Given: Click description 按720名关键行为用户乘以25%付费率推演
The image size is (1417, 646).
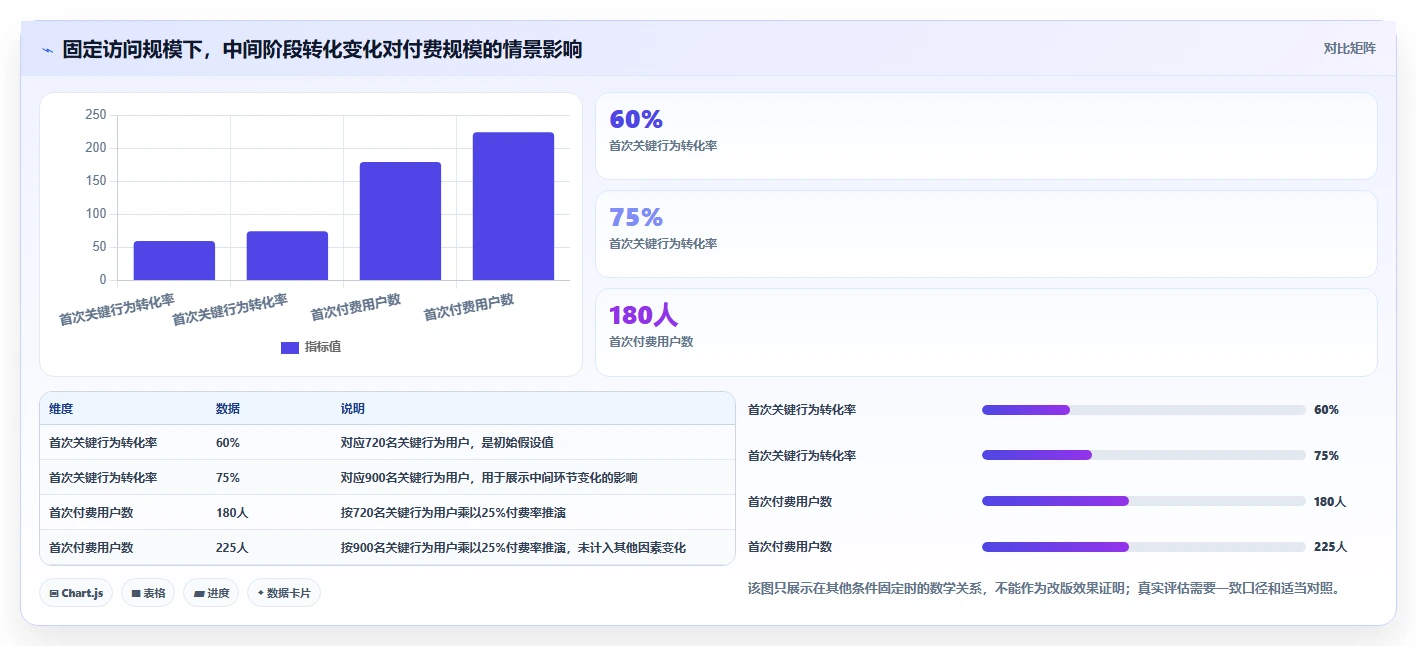Looking at the screenshot, I should pyautogui.click(x=453, y=512).
